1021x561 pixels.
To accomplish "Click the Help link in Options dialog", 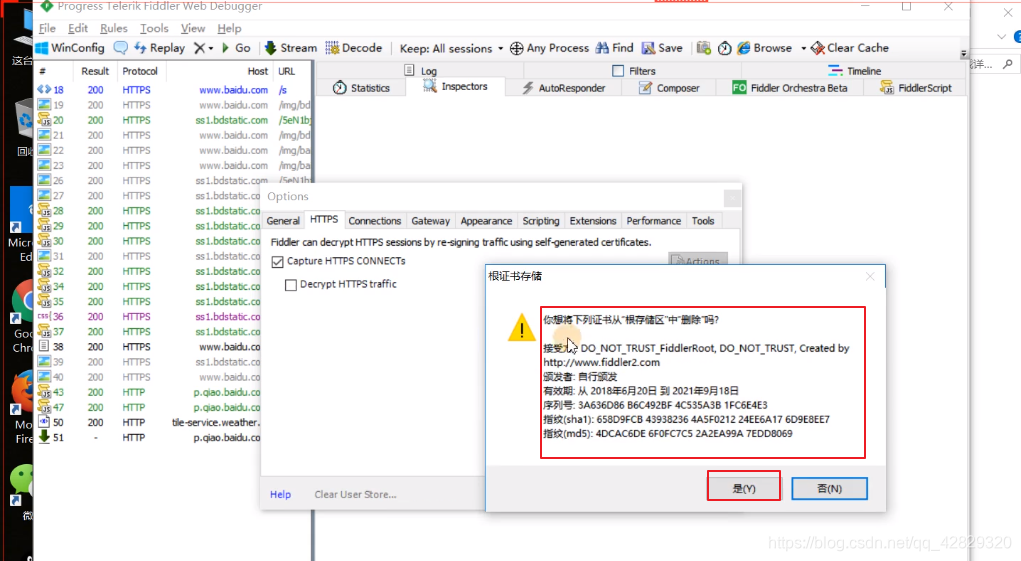I will coord(281,495).
